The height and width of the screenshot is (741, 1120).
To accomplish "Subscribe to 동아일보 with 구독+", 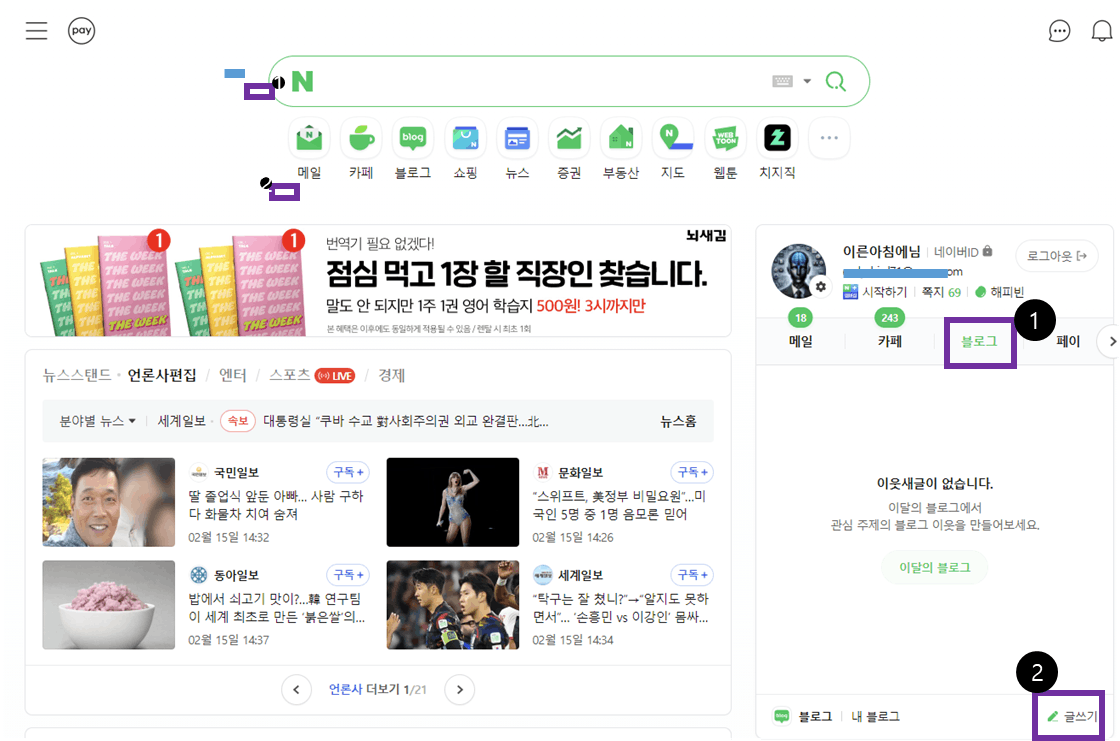I will click(x=349, y=575).
